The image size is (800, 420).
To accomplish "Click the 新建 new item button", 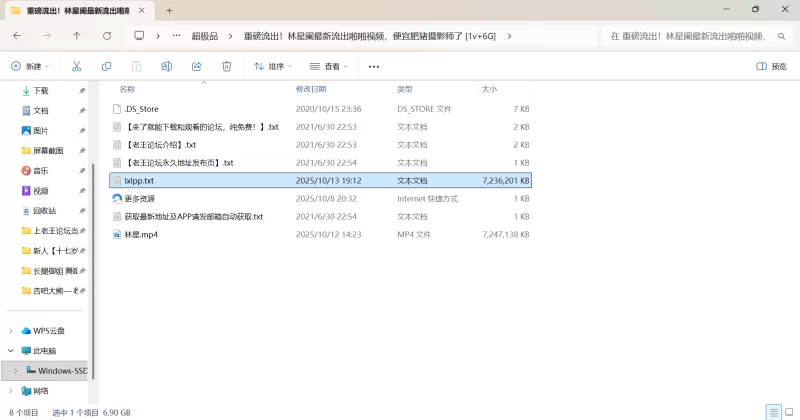I will coord(30,66).
